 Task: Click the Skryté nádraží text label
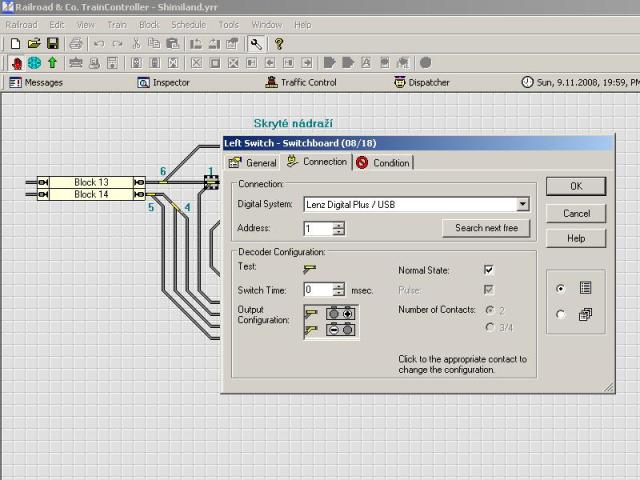point(293,123)
